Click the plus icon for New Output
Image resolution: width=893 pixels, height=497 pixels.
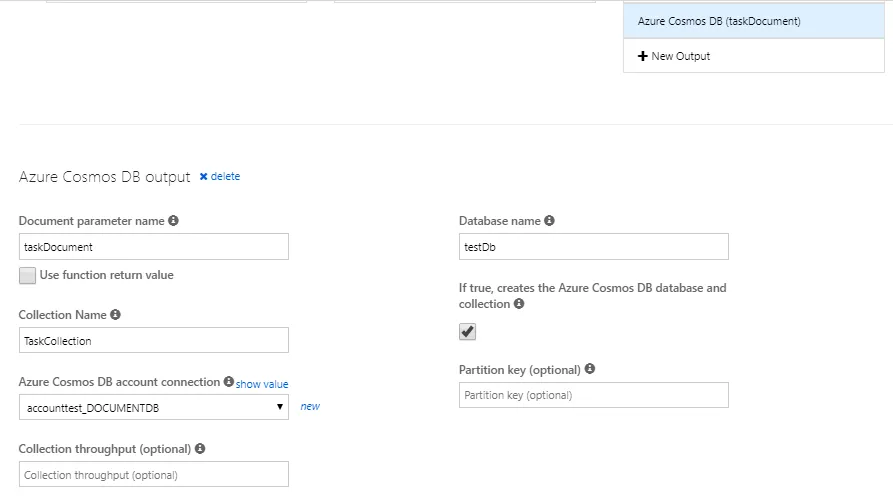click(643, 56)
